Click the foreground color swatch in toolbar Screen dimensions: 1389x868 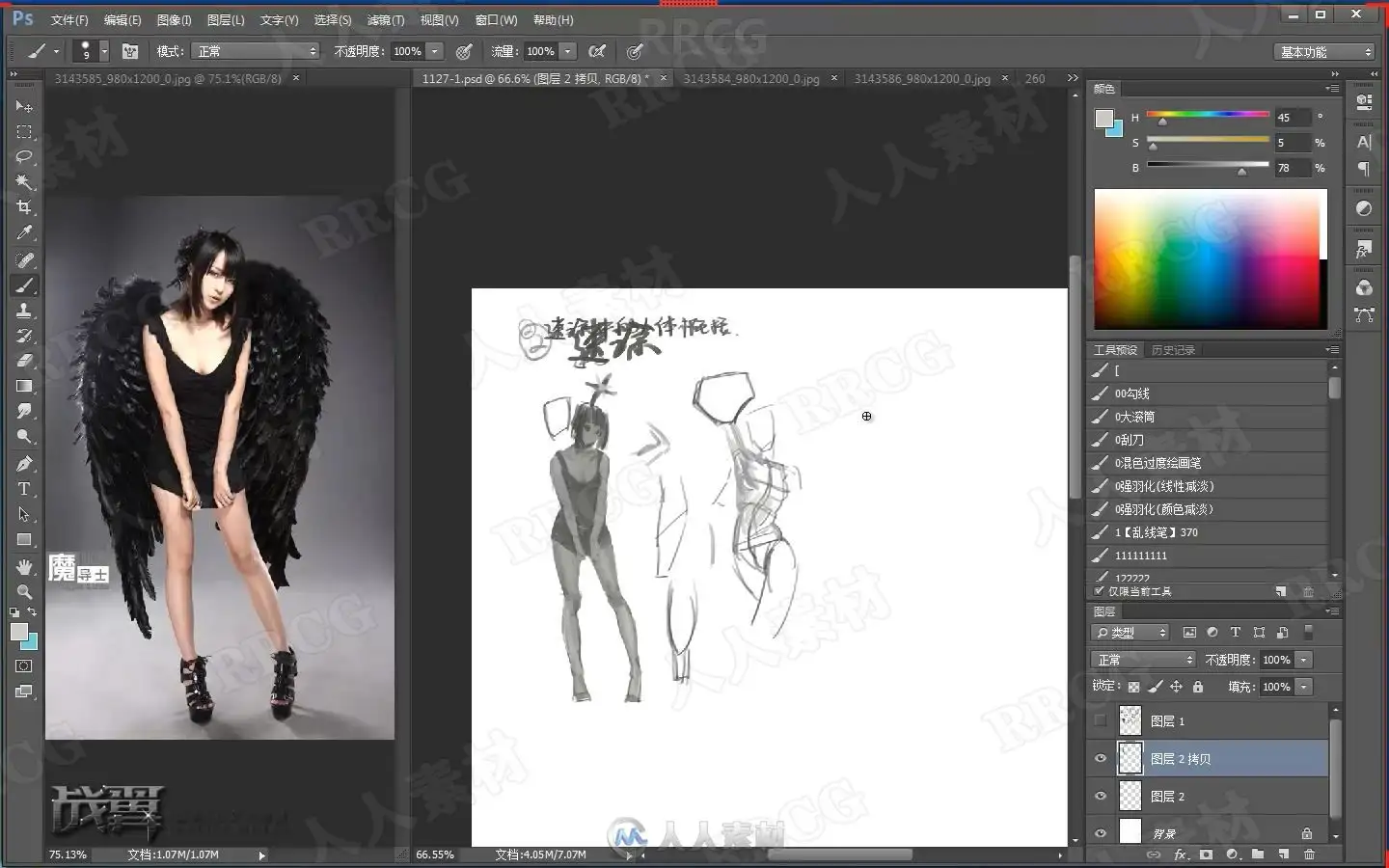(18, 632)
